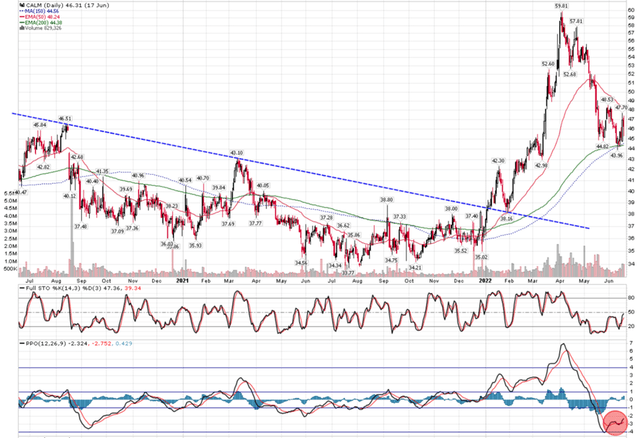The image size is (640, 438).
Task: Click the 40.47 price label
Action: pos(19,192)
